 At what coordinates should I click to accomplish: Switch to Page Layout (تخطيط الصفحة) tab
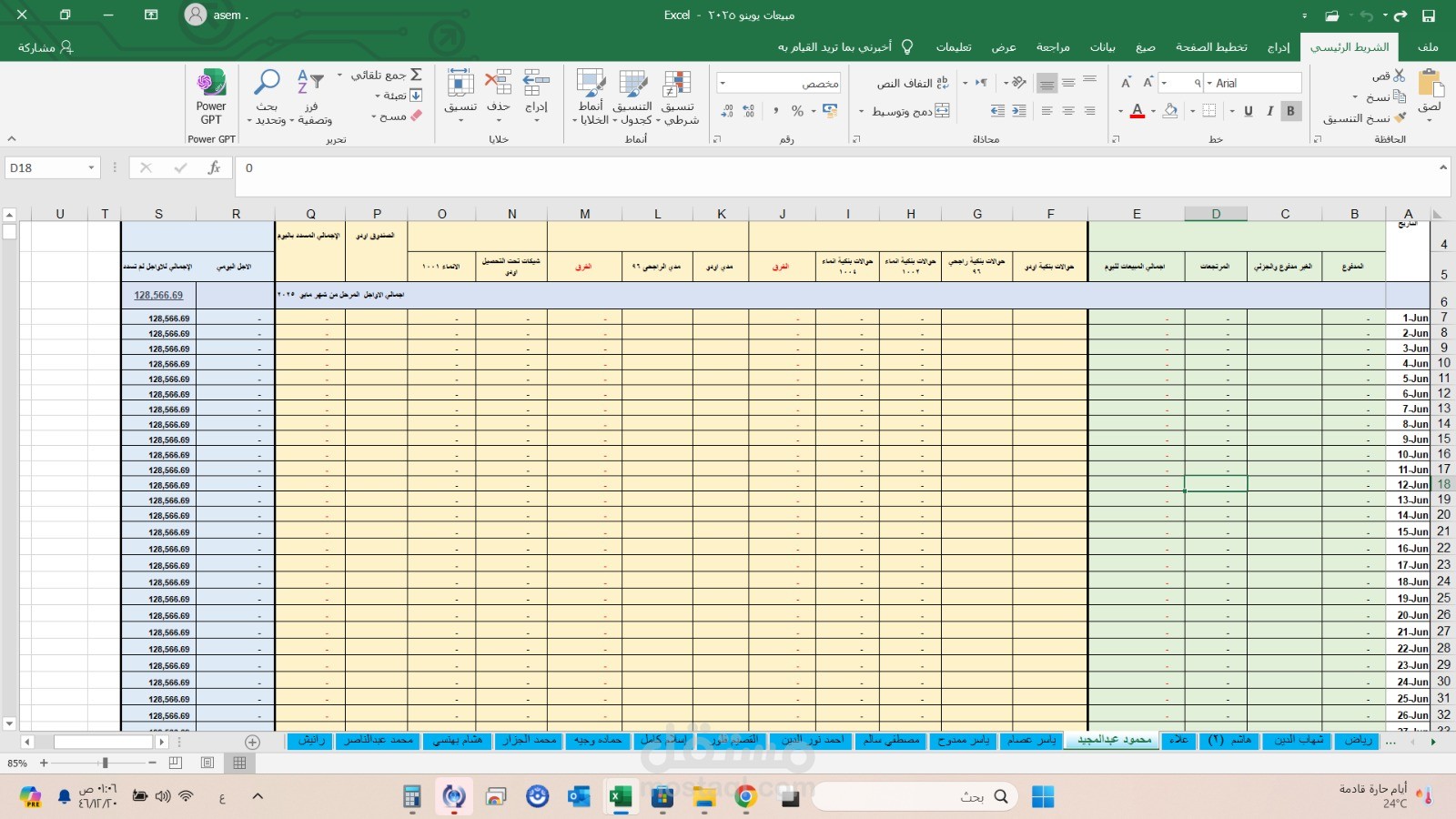click(1211, 47)
